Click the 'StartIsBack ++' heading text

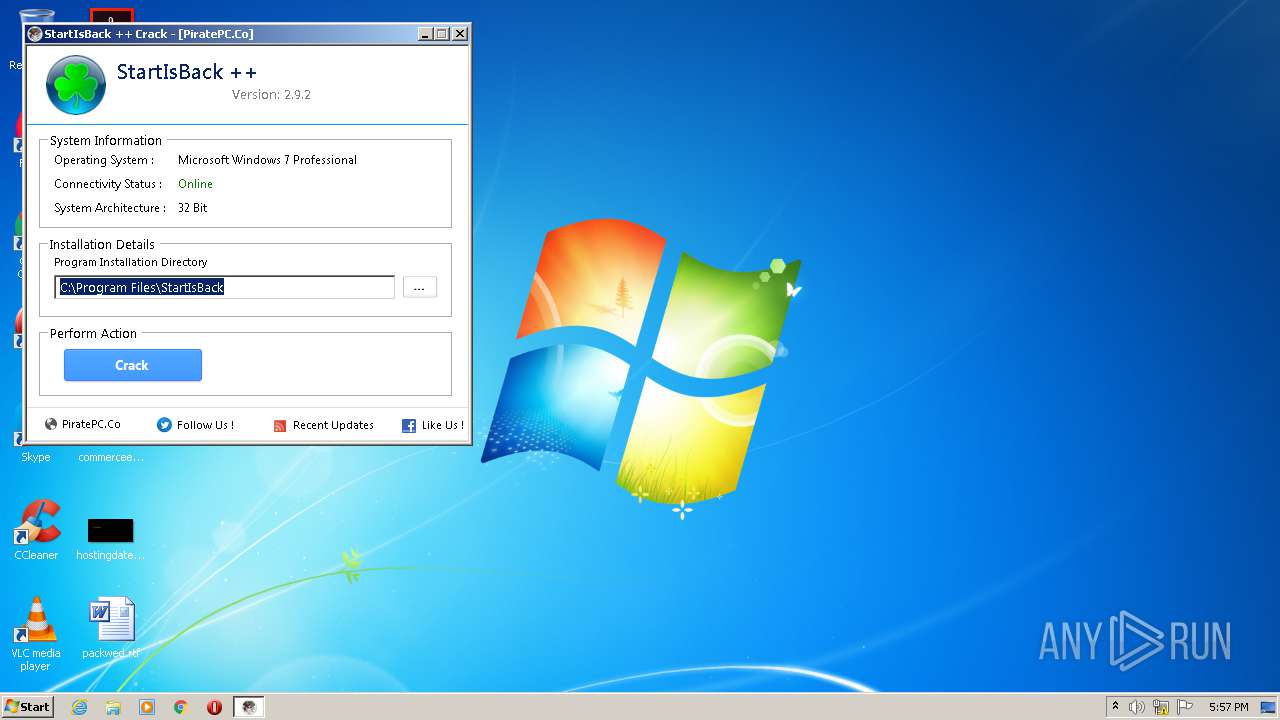(x=187, y=72)
